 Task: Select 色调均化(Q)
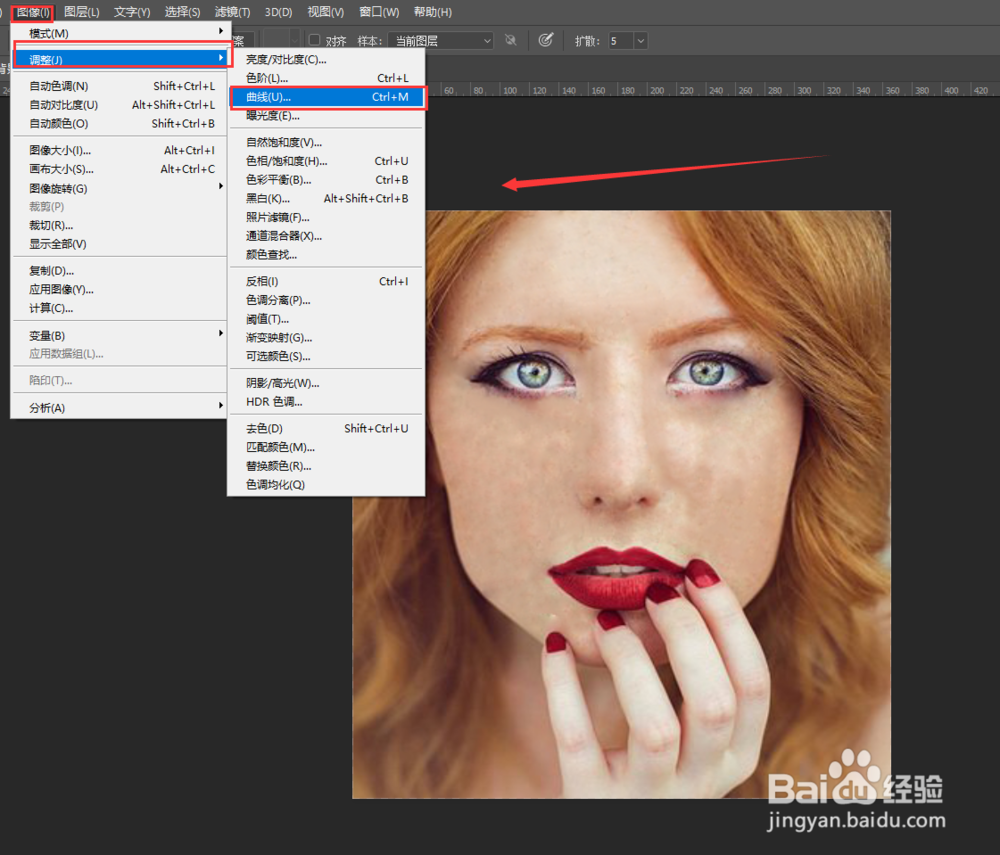tap(327, 485)
